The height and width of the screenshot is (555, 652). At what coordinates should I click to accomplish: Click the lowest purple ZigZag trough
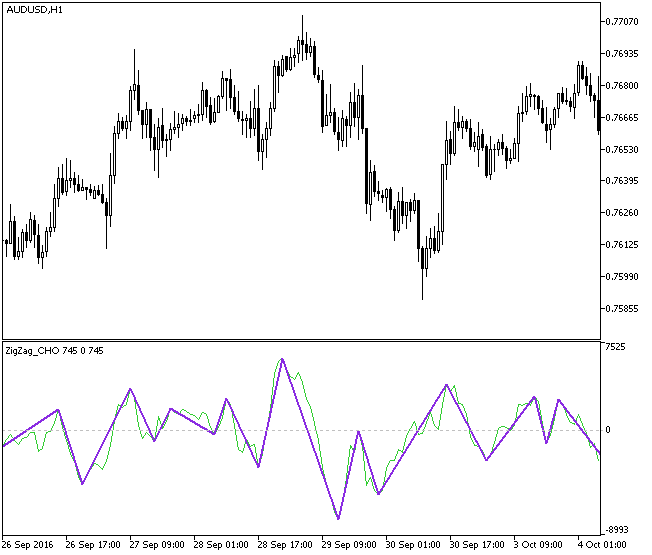[x=339, y=519]
